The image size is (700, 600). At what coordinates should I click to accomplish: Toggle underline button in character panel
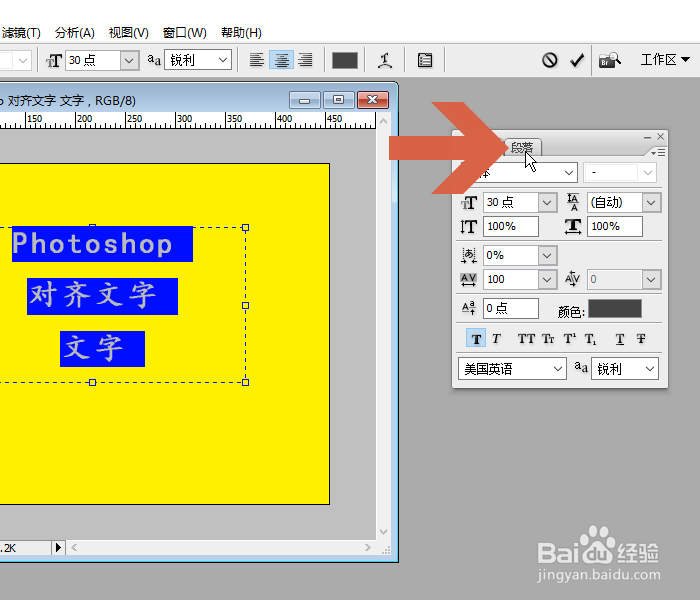coord(620,339)
